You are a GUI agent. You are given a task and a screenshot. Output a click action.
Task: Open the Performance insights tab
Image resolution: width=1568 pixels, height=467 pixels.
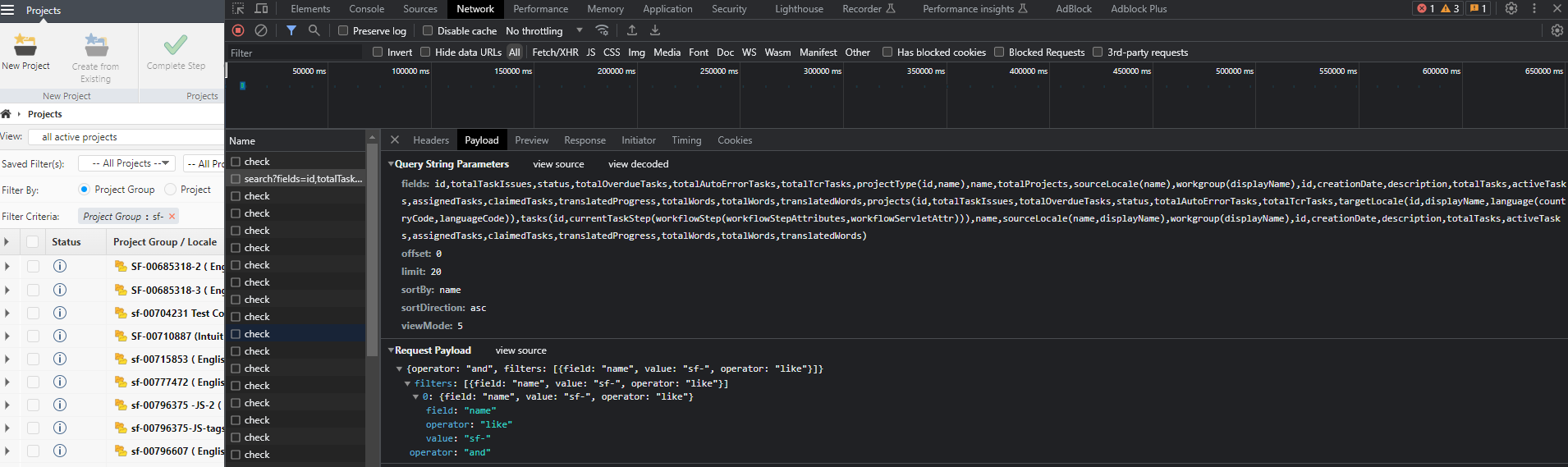(x=975, y=9)
